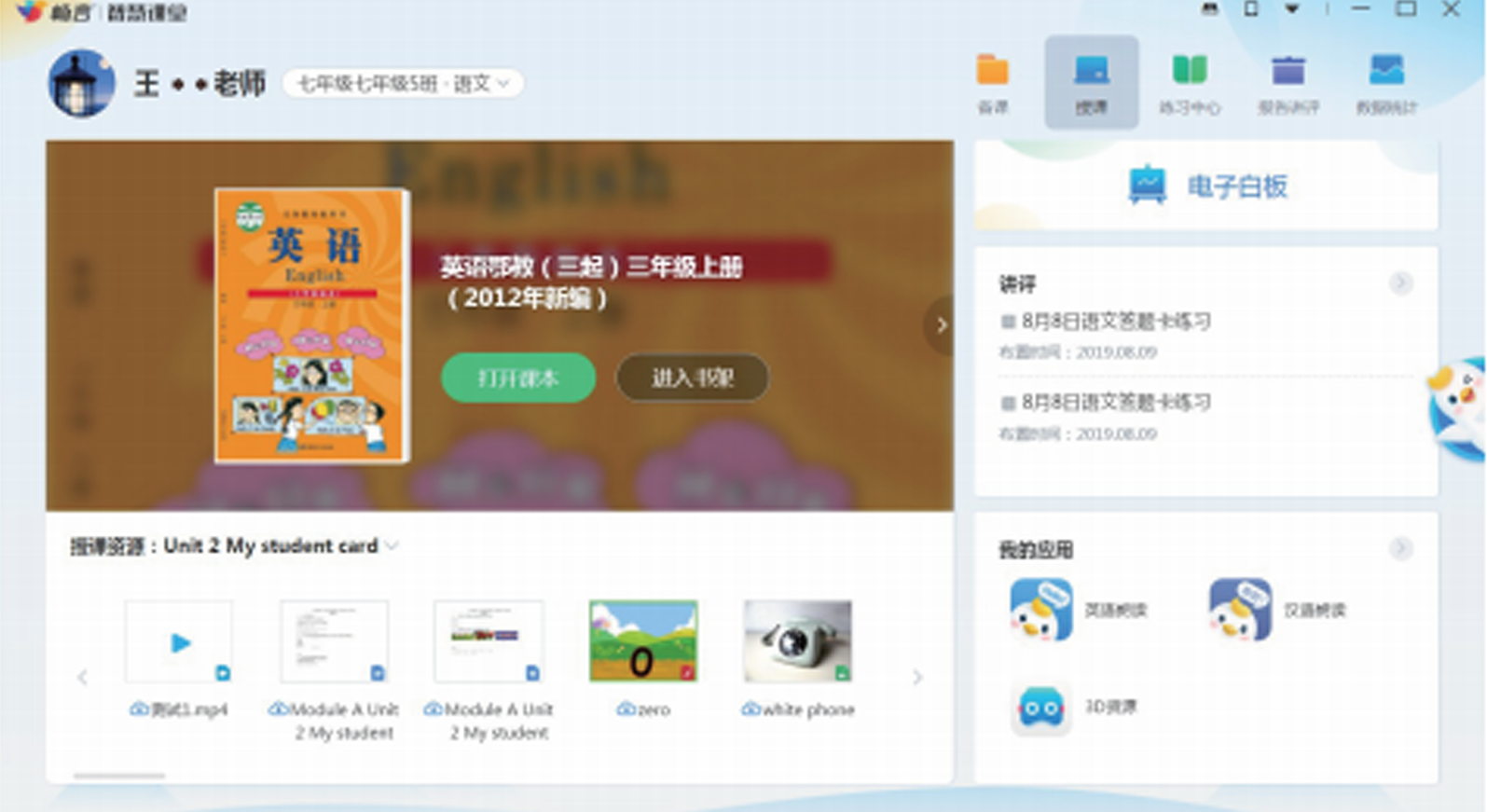Expand the 我的应用 section arrow

click(x=1400, y=548)
